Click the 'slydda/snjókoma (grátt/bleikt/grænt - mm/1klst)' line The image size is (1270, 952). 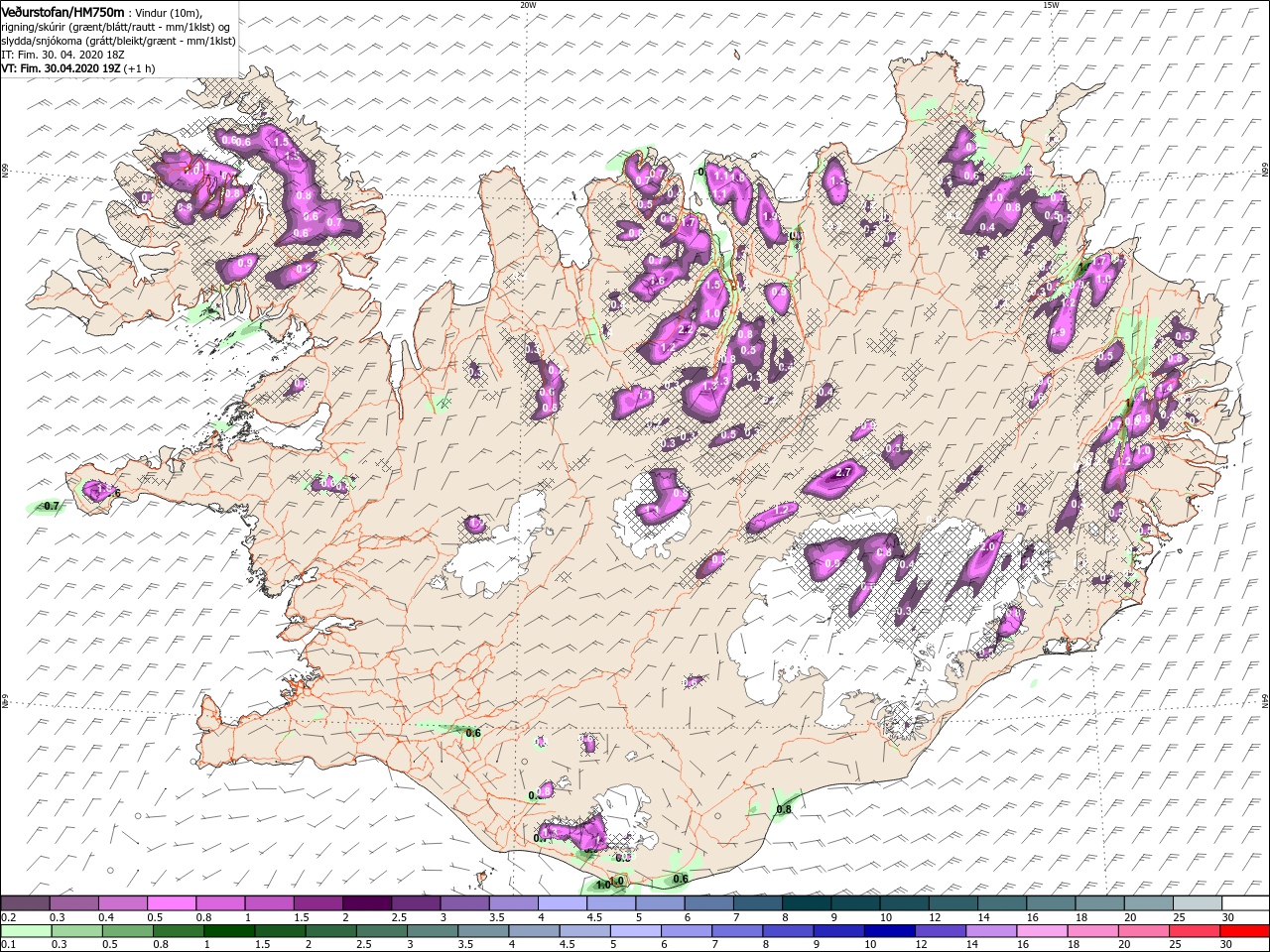[x=119, y=41]
